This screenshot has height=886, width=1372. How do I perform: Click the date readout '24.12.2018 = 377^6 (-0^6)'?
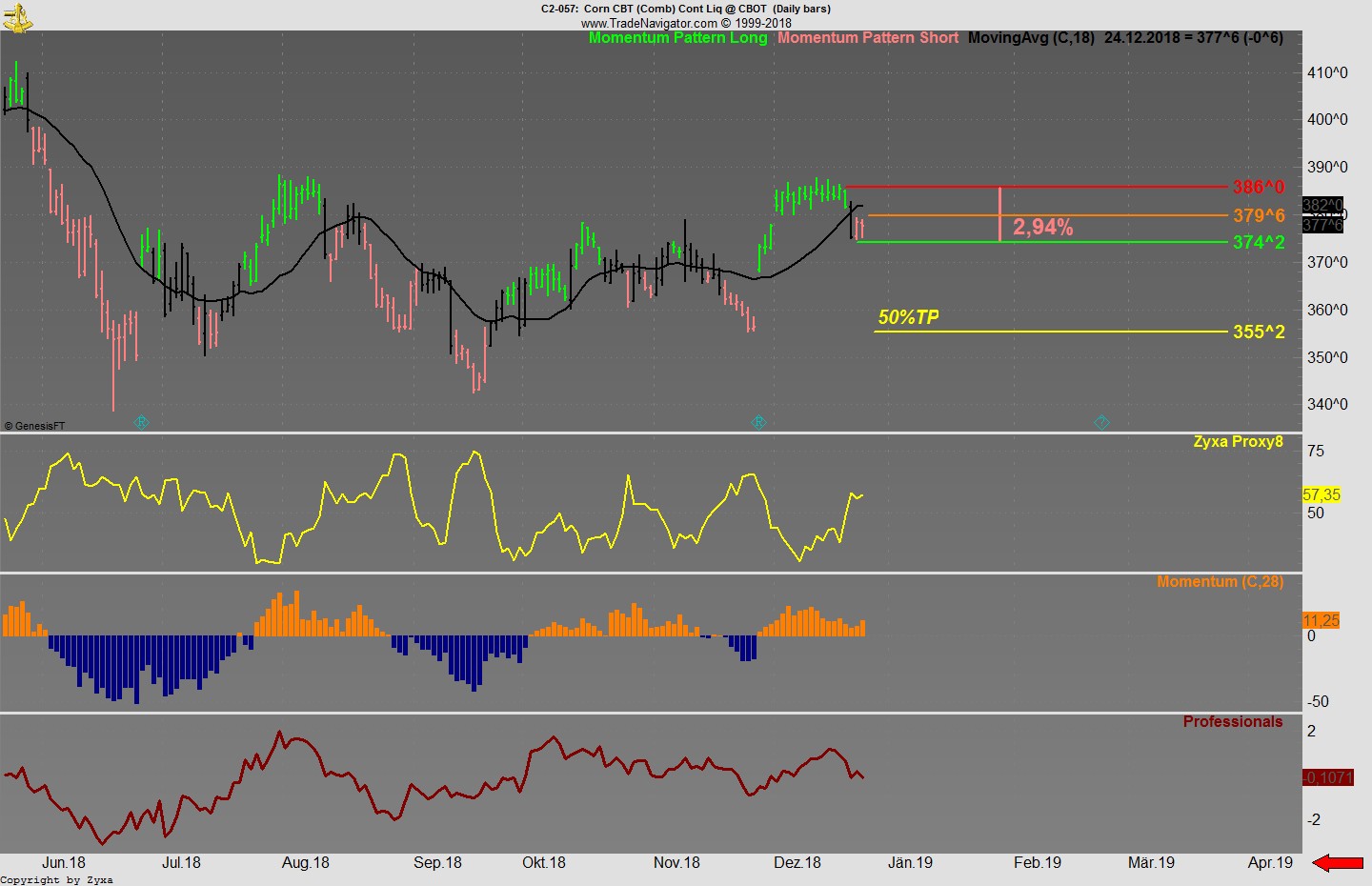(x=1194, y=38)
